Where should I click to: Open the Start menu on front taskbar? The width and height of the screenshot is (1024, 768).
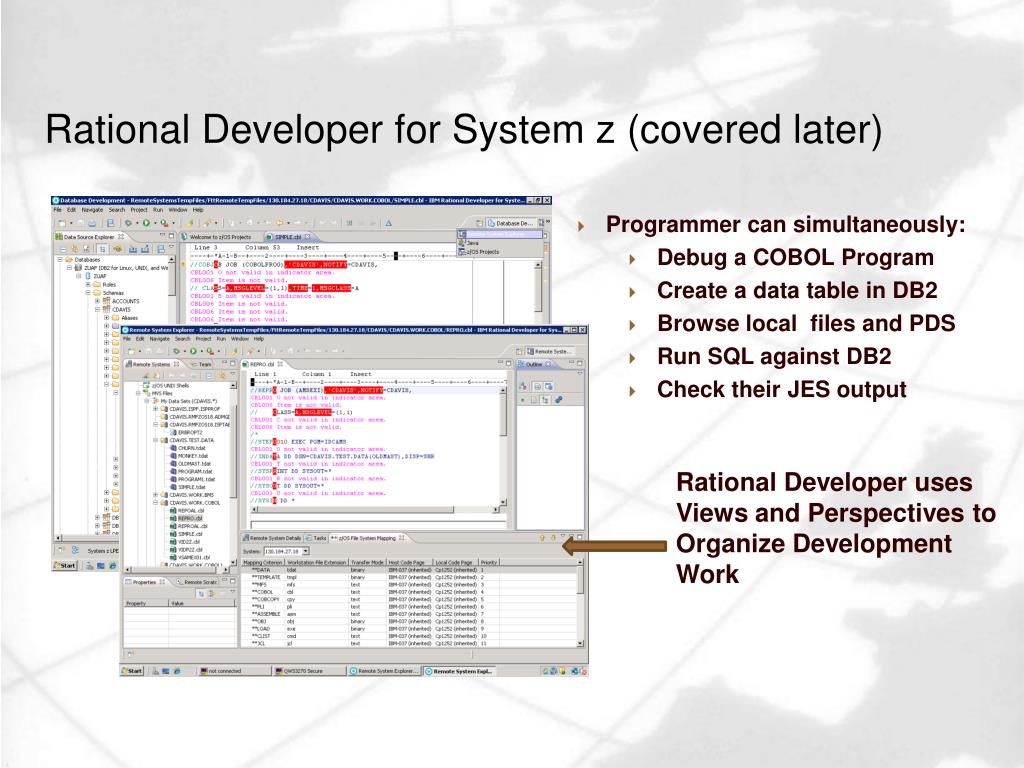click(132, 671)
